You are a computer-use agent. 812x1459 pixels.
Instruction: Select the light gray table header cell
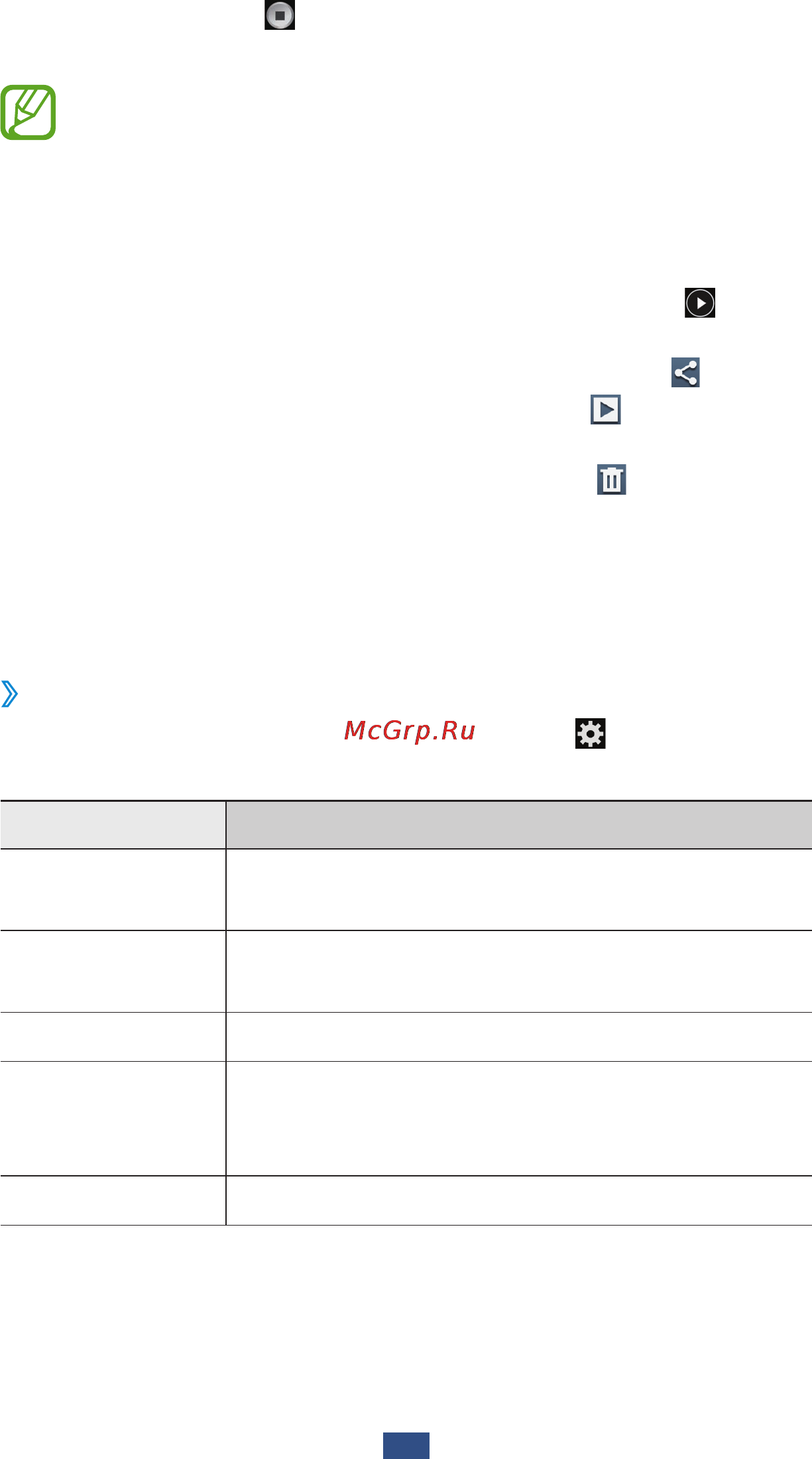pos(113,825)
